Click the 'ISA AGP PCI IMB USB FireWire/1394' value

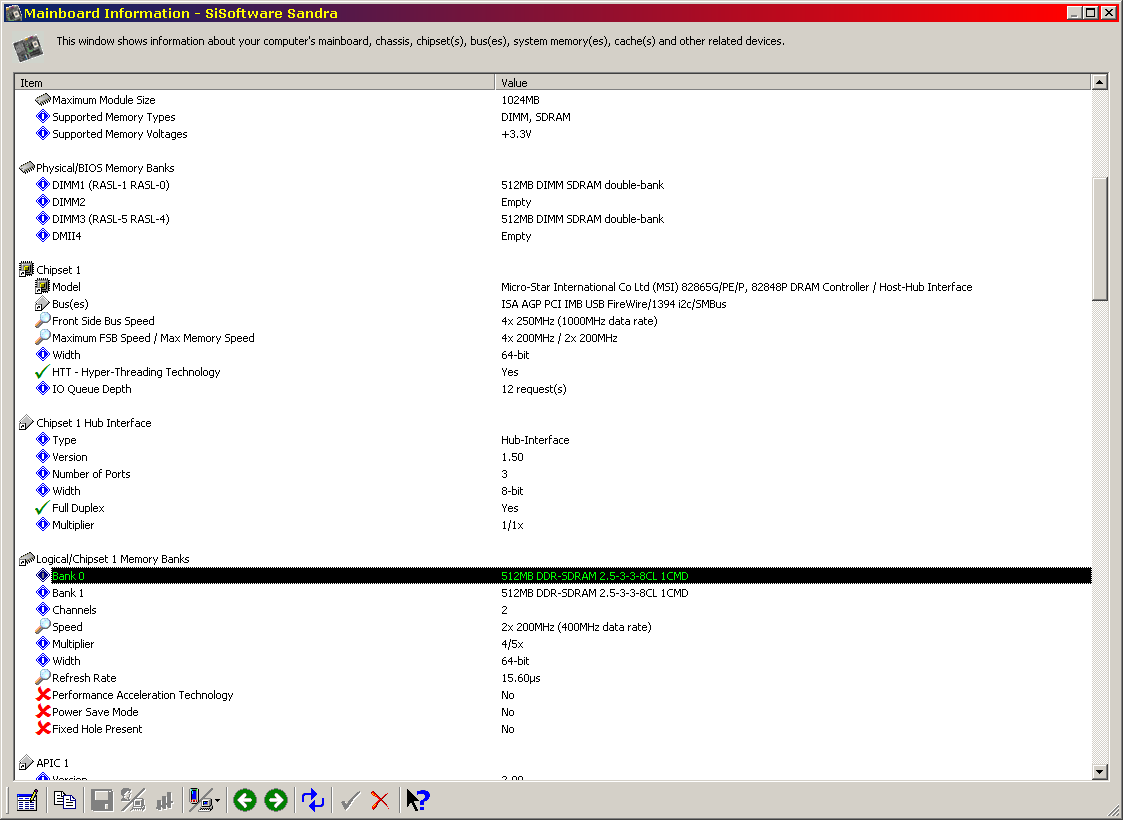pyautogui.click(x=614, y=304)
